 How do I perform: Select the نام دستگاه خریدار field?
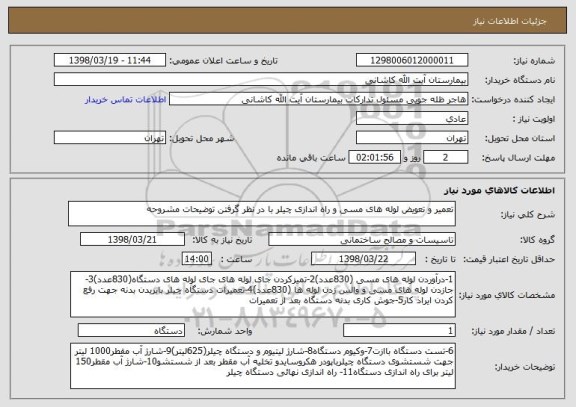coord(261,79)
